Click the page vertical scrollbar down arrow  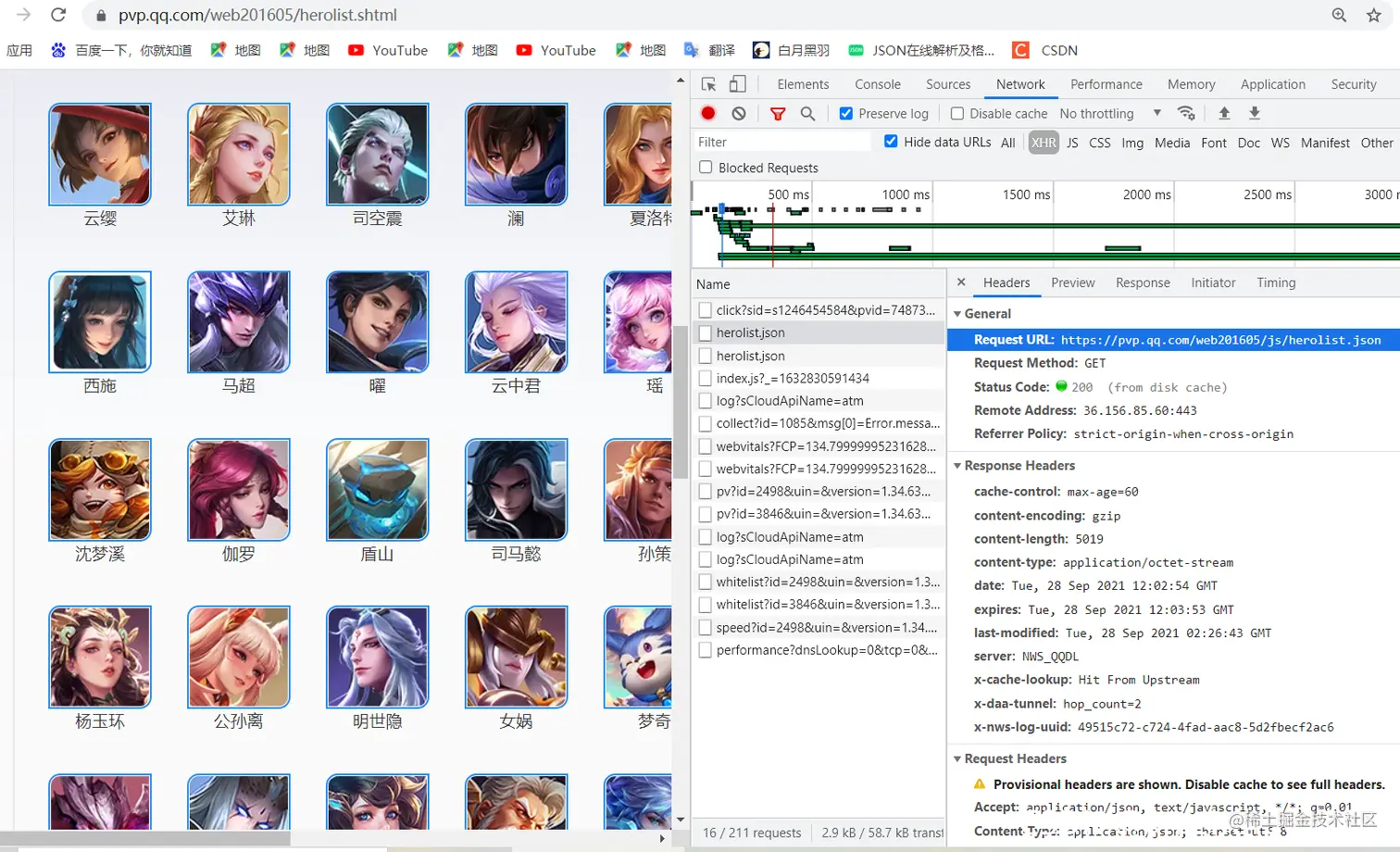(x=681, y=820)
